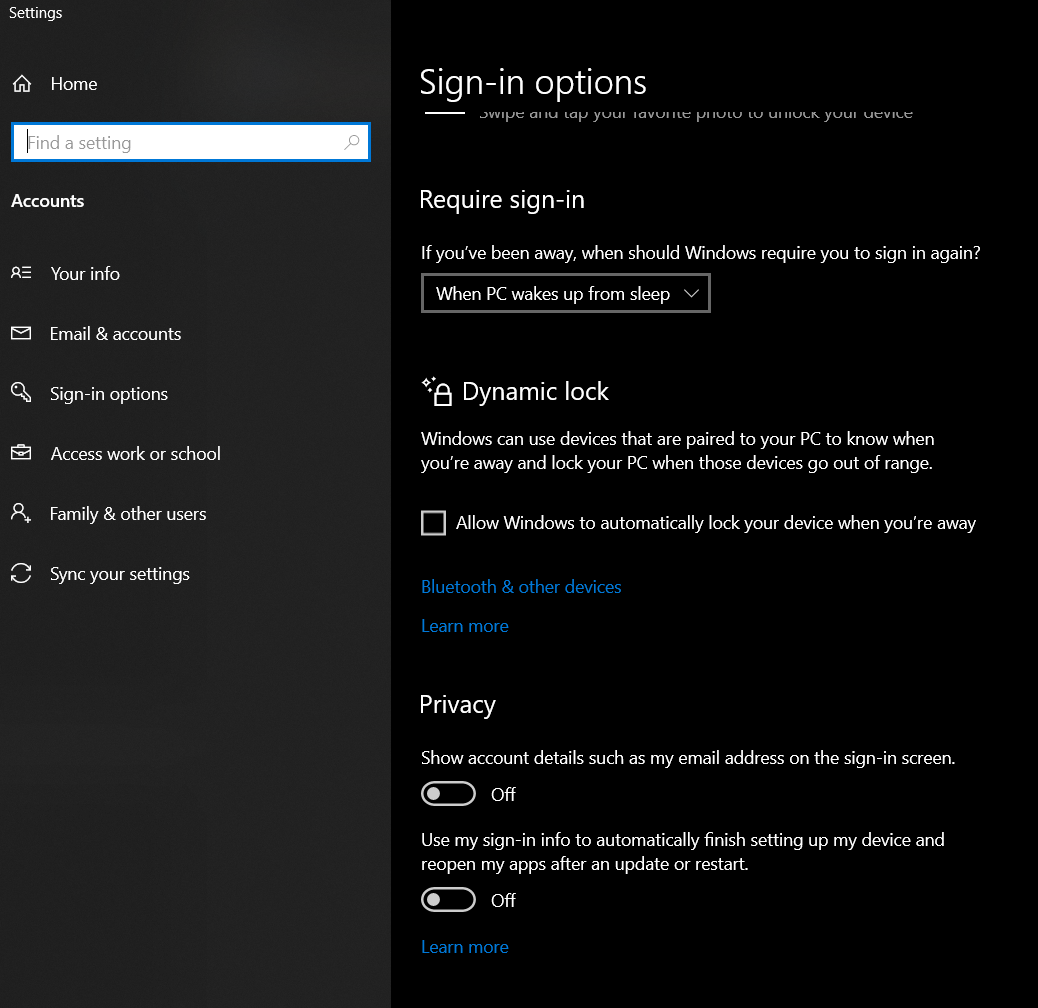
Task: Open Bluetooth & other devices link
Action: [521, 587]
